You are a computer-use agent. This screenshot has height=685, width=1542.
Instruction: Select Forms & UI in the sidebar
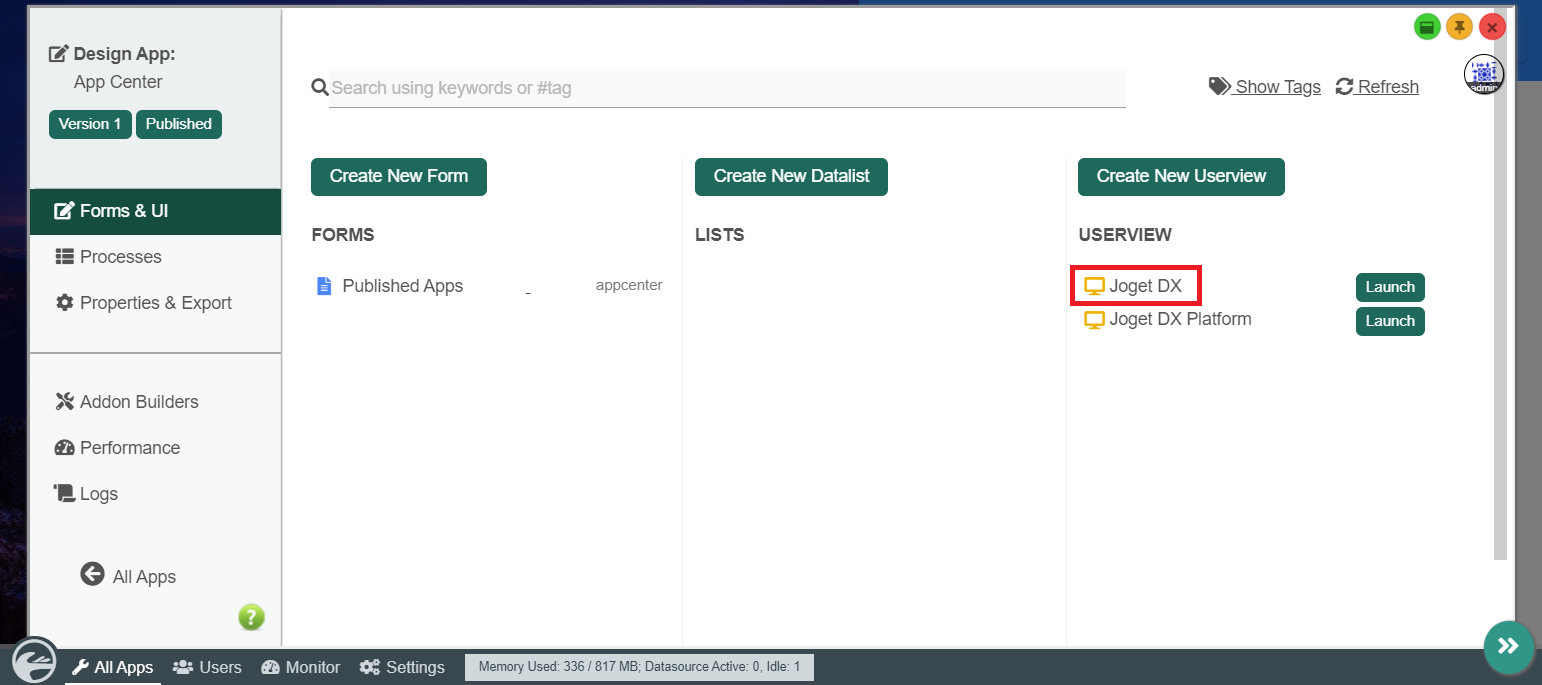click(155, 211)
